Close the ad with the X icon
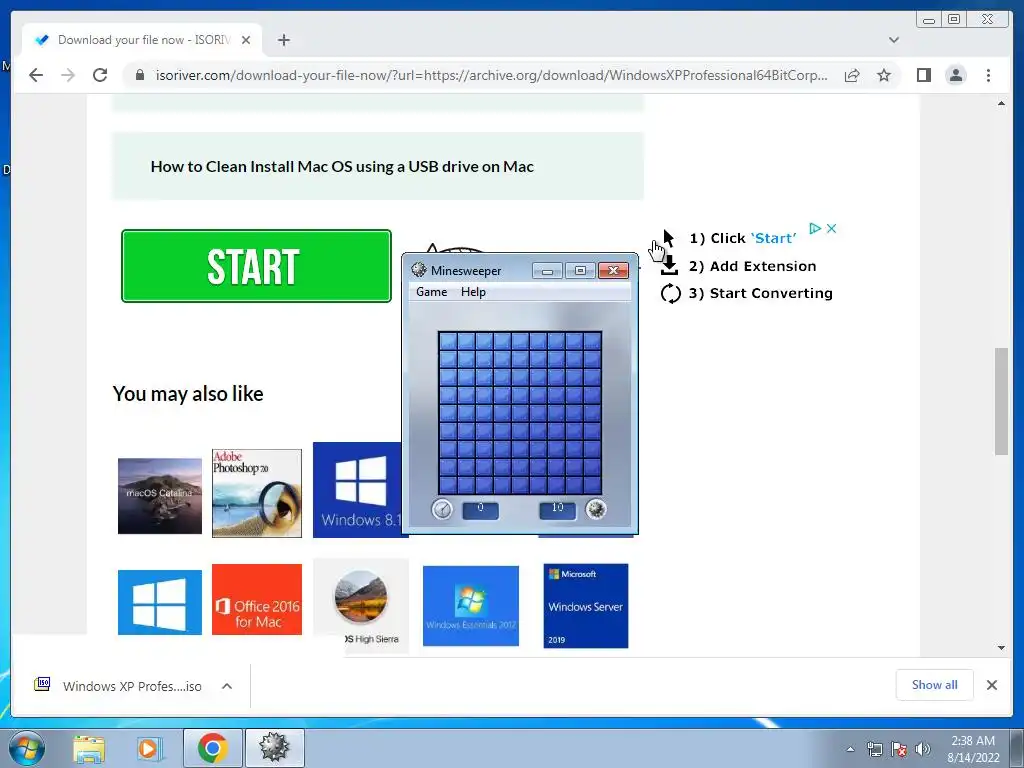 [x=831, y=229]
